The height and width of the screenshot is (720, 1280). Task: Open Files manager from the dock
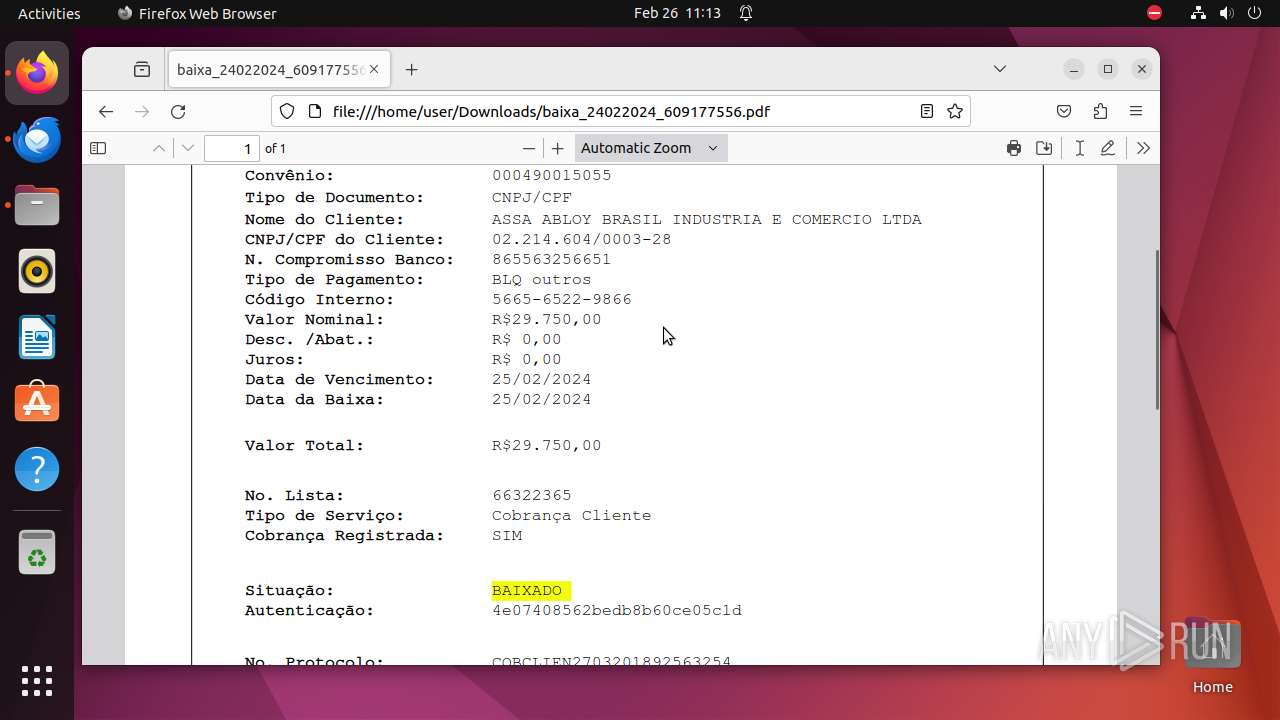(x=37, y=205)
